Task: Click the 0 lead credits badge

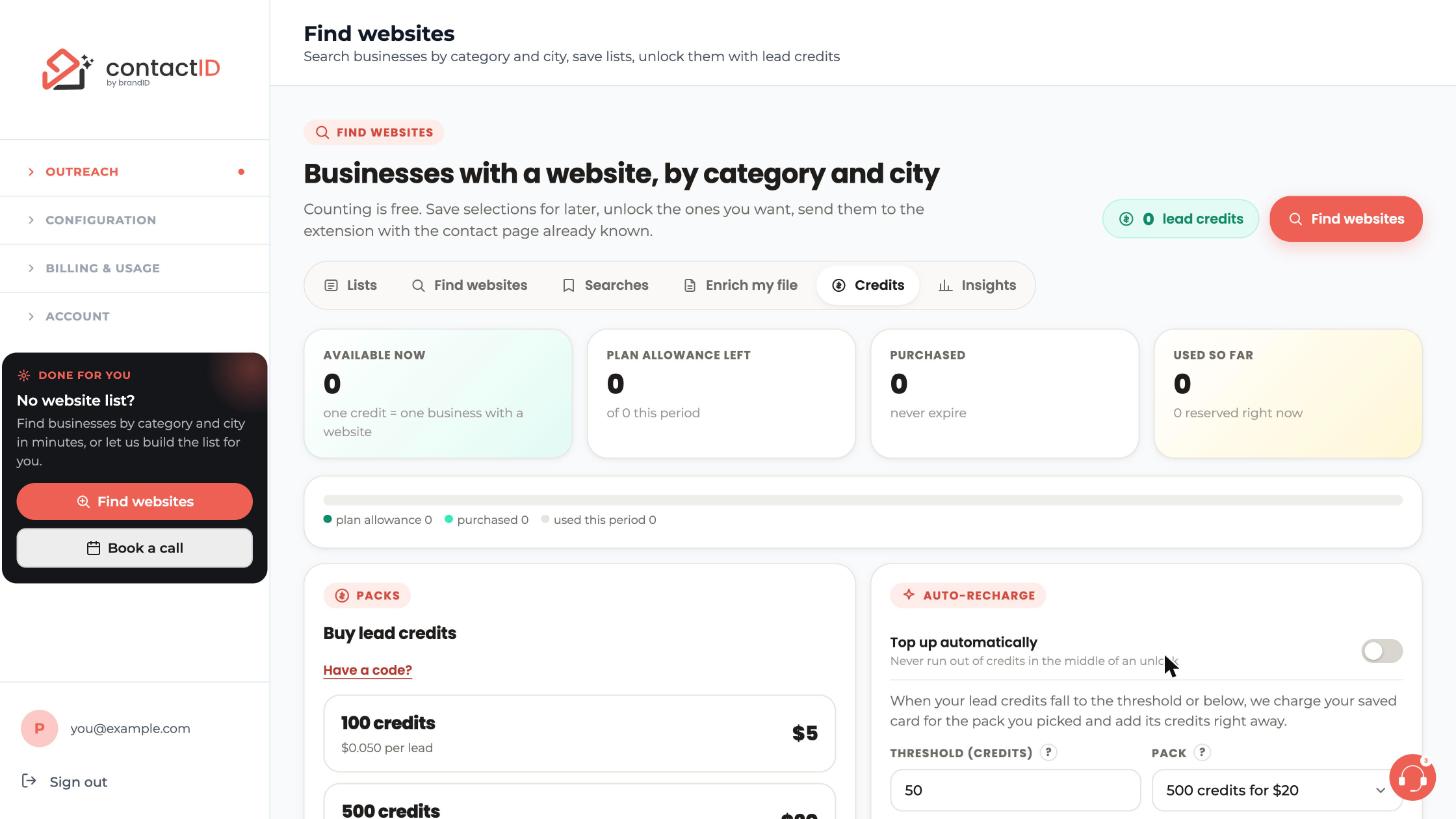Action: pos(1180,219)
